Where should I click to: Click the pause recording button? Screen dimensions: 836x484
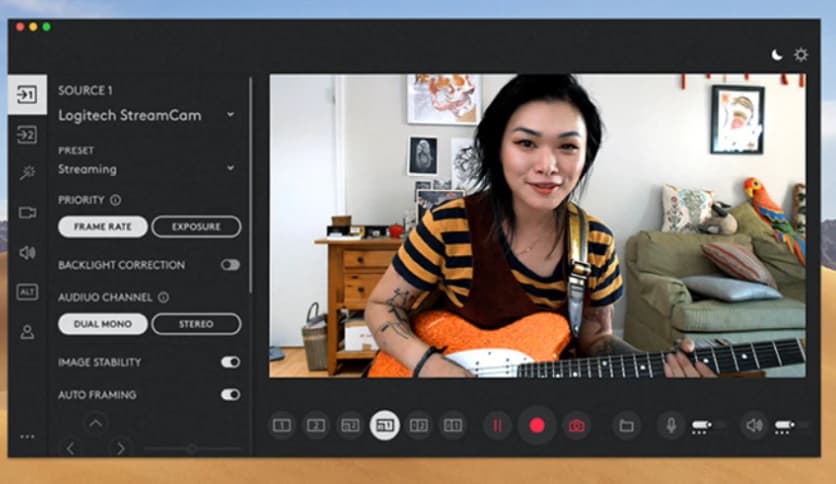click(x=497, y=425)
